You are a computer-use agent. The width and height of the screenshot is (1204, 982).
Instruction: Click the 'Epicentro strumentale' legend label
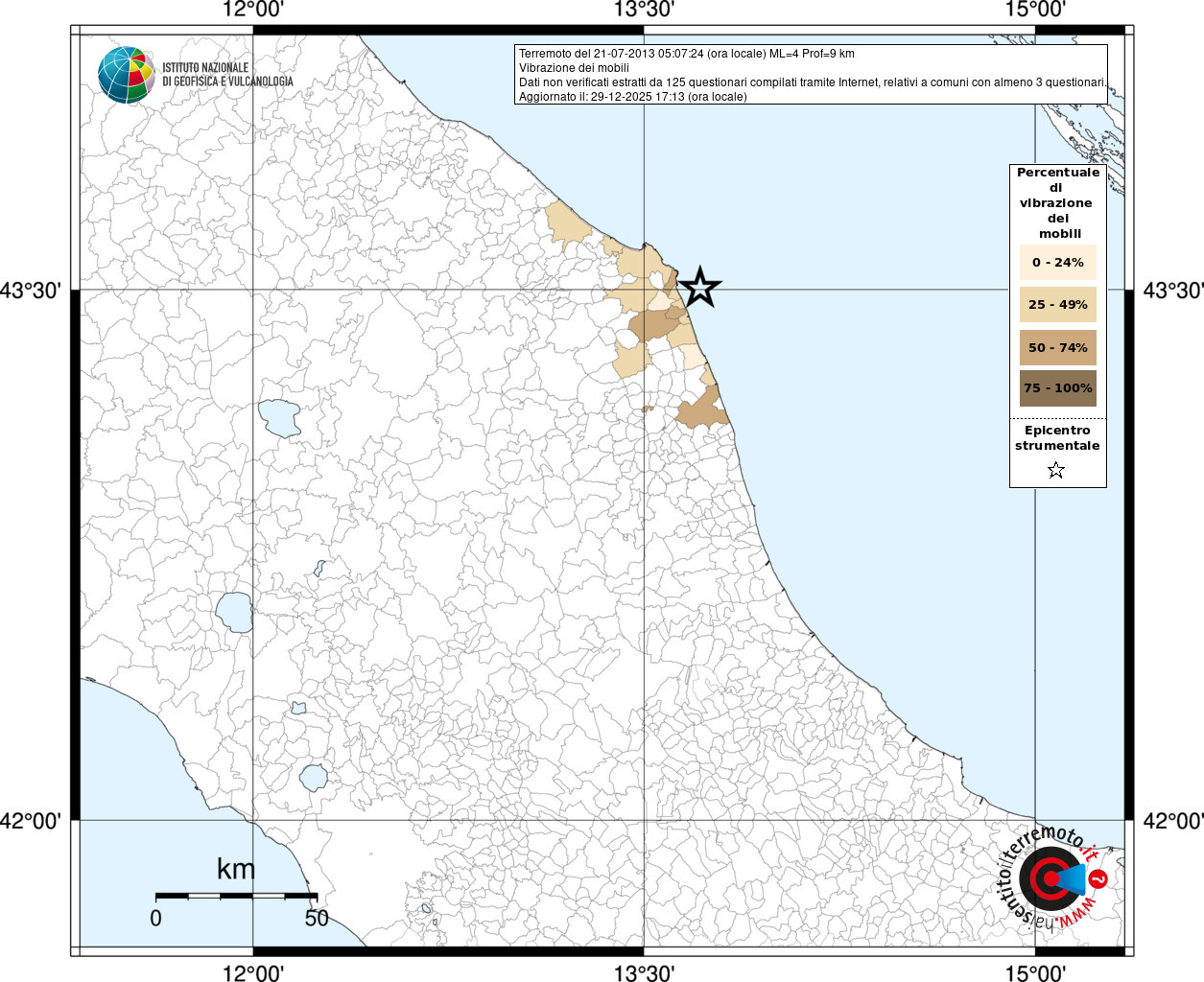coord(1057,438)
